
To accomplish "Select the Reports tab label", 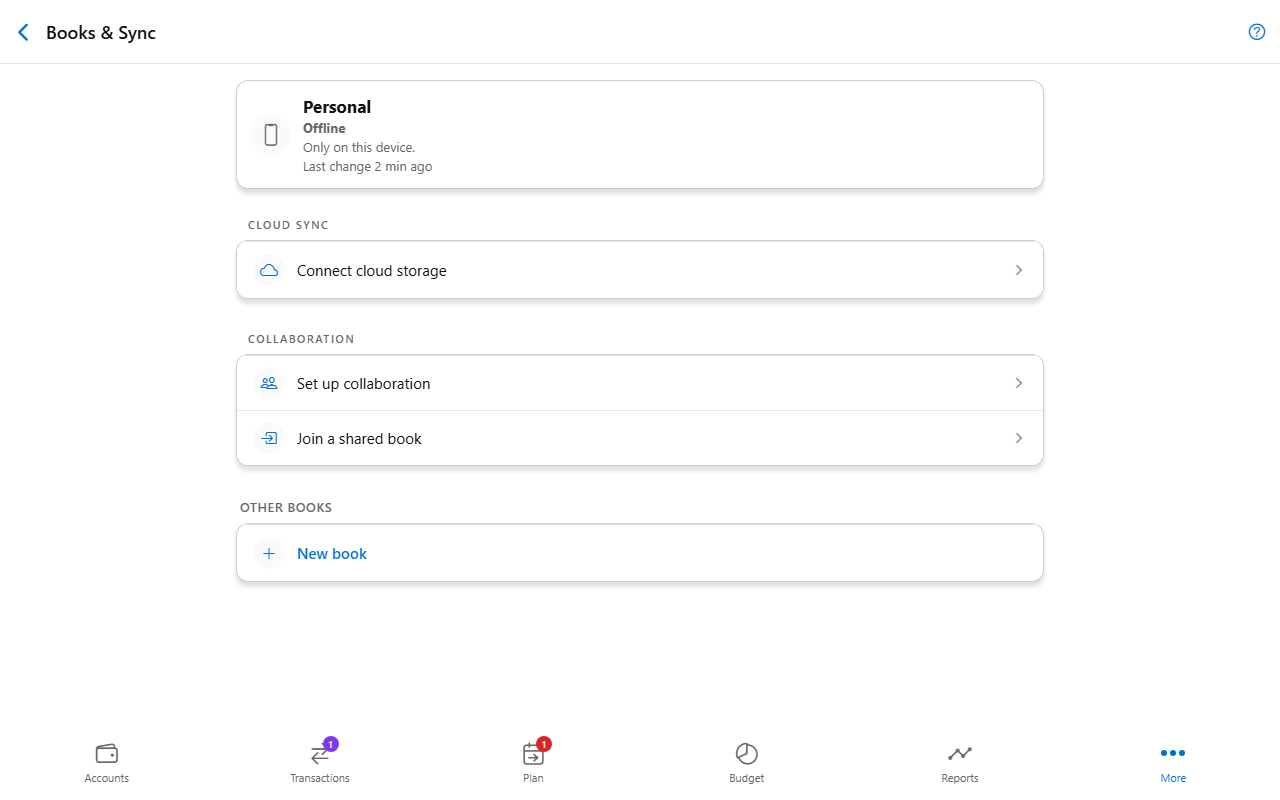I will 960,778.
